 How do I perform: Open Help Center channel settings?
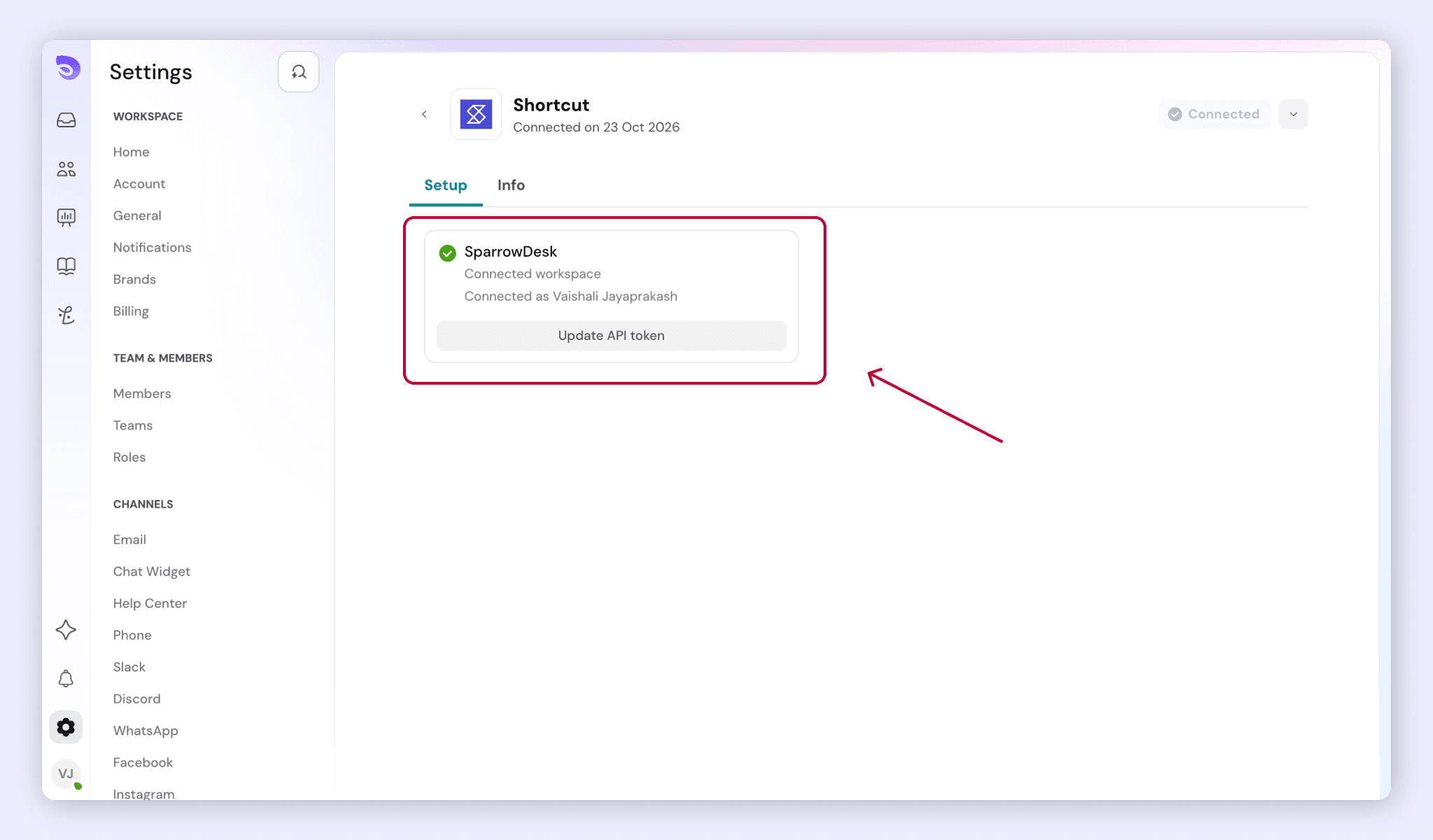(150, 604)
